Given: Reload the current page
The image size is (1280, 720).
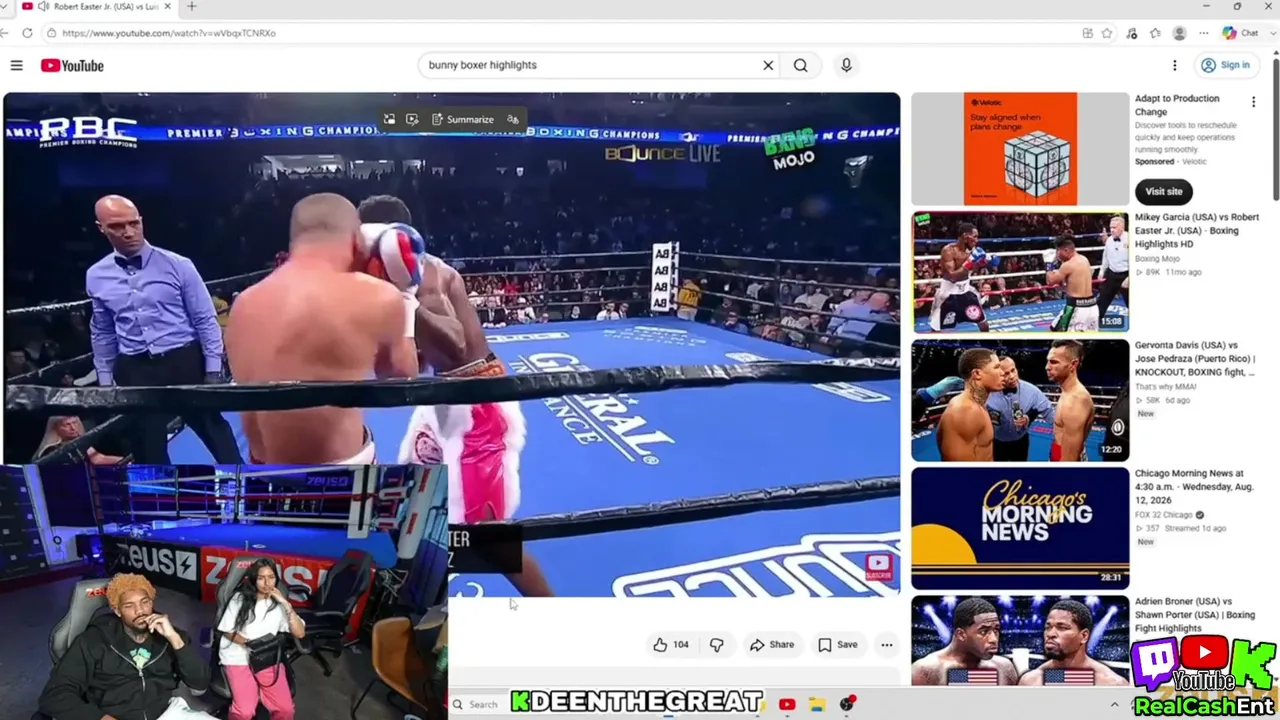Looking at the screenshot, I should (x=27, y=33).
